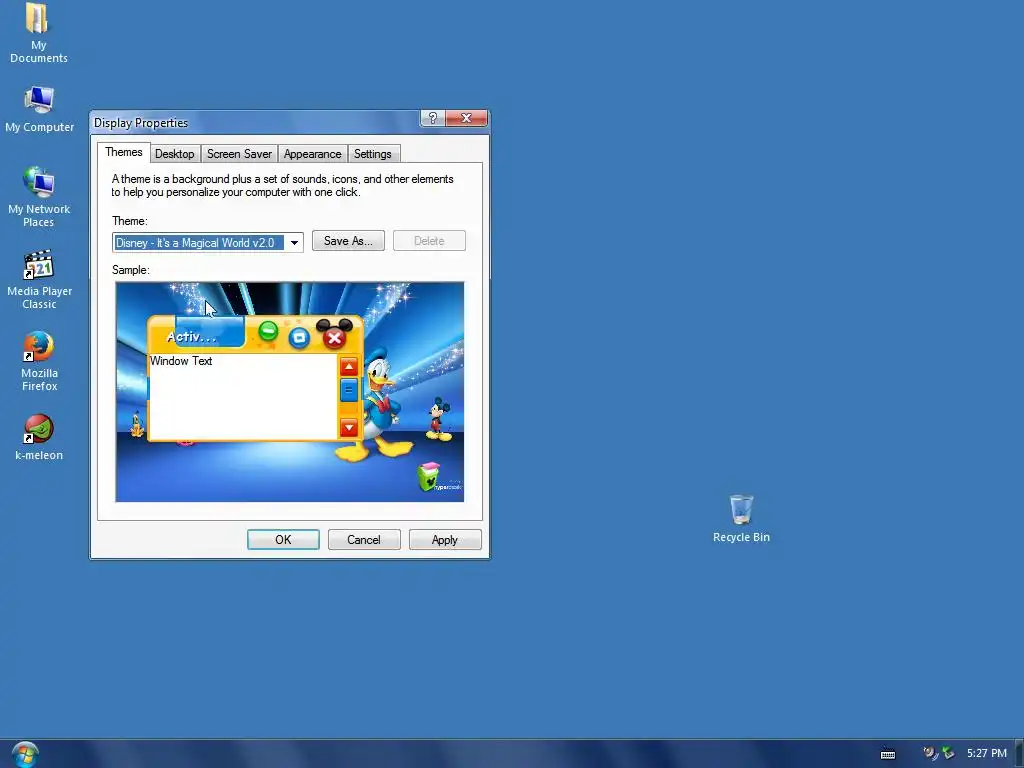1024x768 pixels.
Task: Switch to the Desktop tab
Action: pos(174,154)
